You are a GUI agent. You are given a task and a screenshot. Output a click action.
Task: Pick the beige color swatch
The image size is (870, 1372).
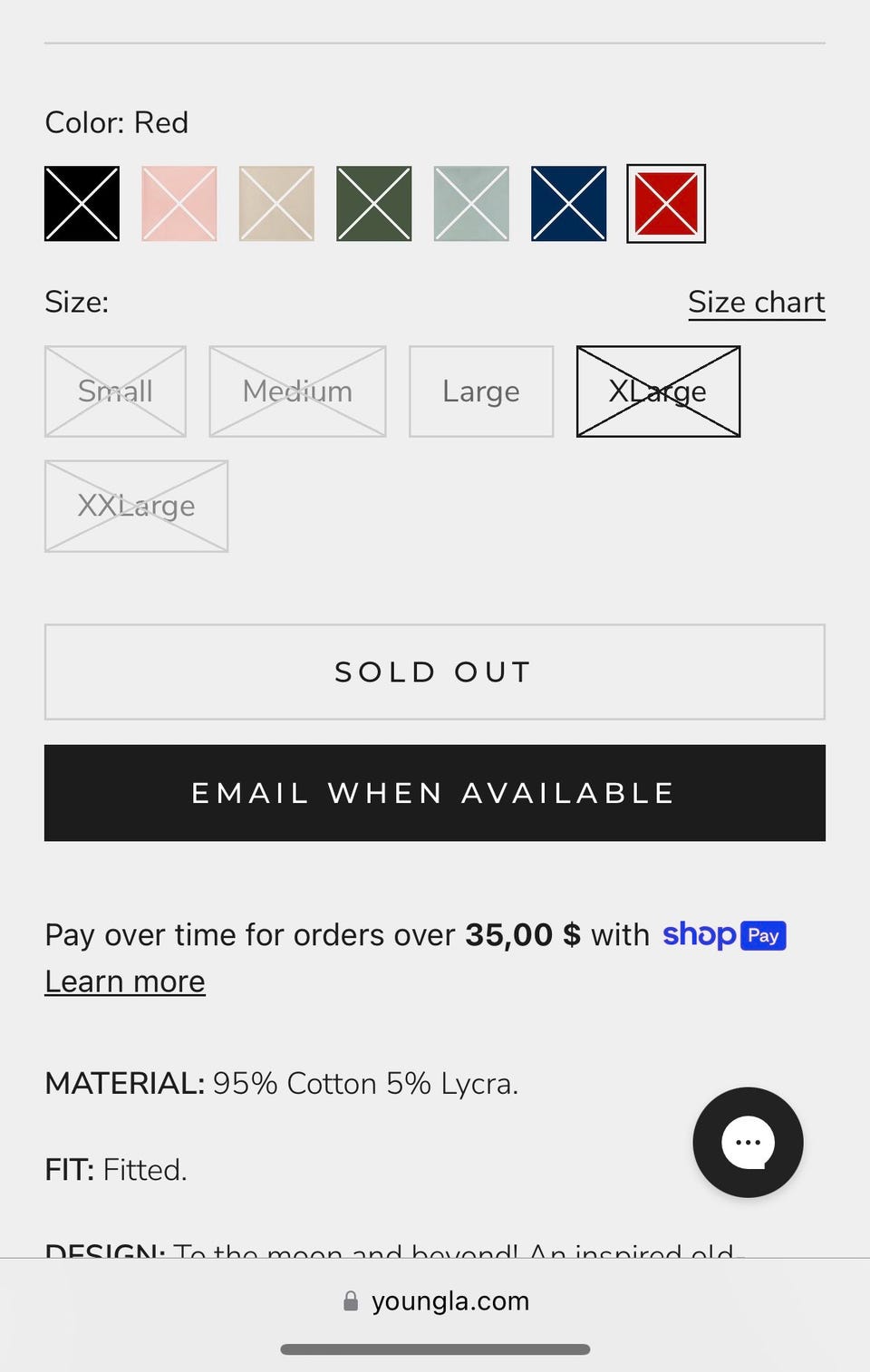pos(276,204)
